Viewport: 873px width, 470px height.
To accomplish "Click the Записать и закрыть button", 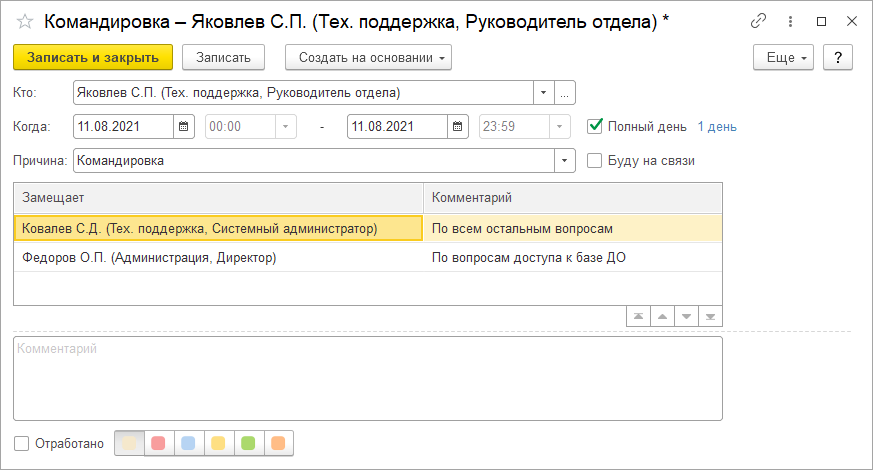I will point(93,58).
